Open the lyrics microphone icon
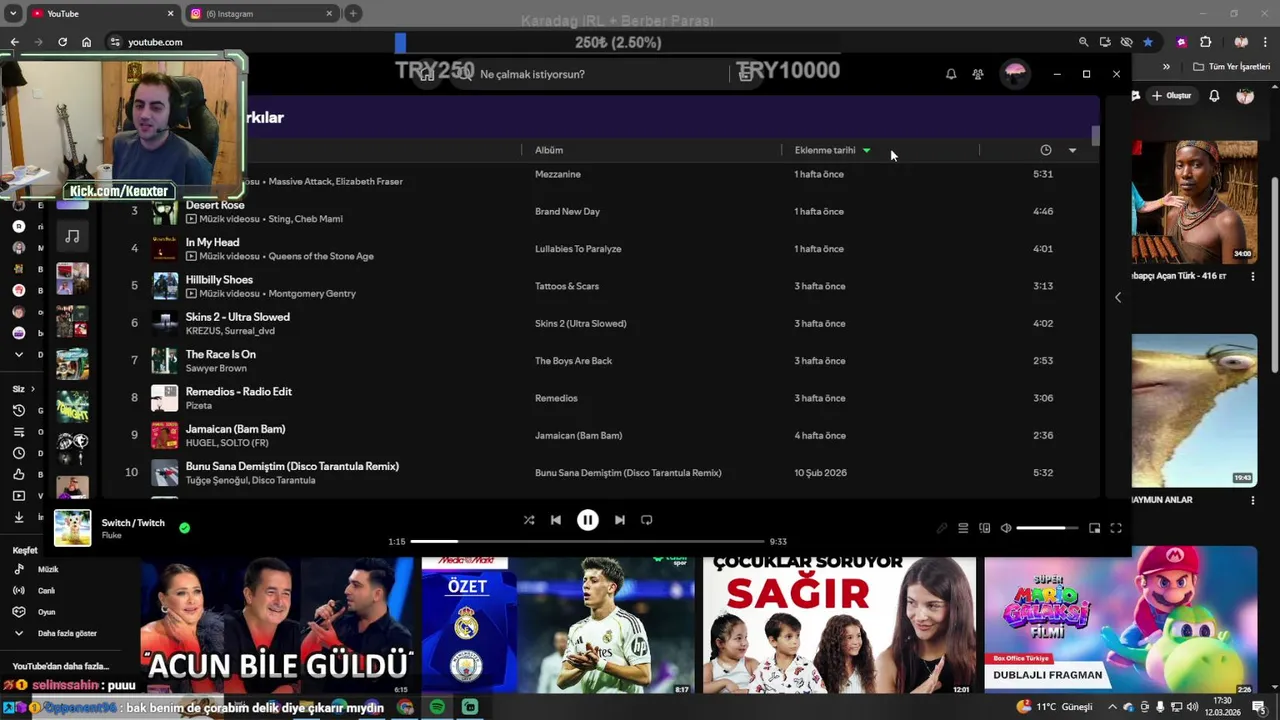The height and width of the screenshot is (720, 1280). click(x=942, y=528)
